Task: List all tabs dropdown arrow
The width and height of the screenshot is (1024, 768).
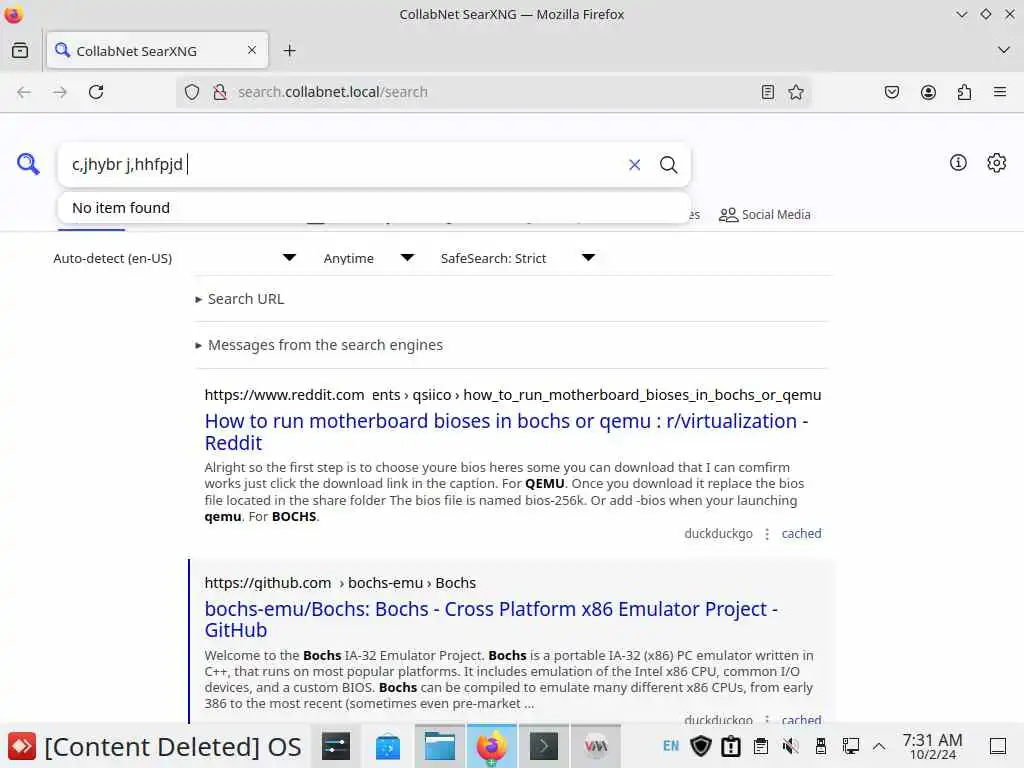Action: [x=1004, y=50]
